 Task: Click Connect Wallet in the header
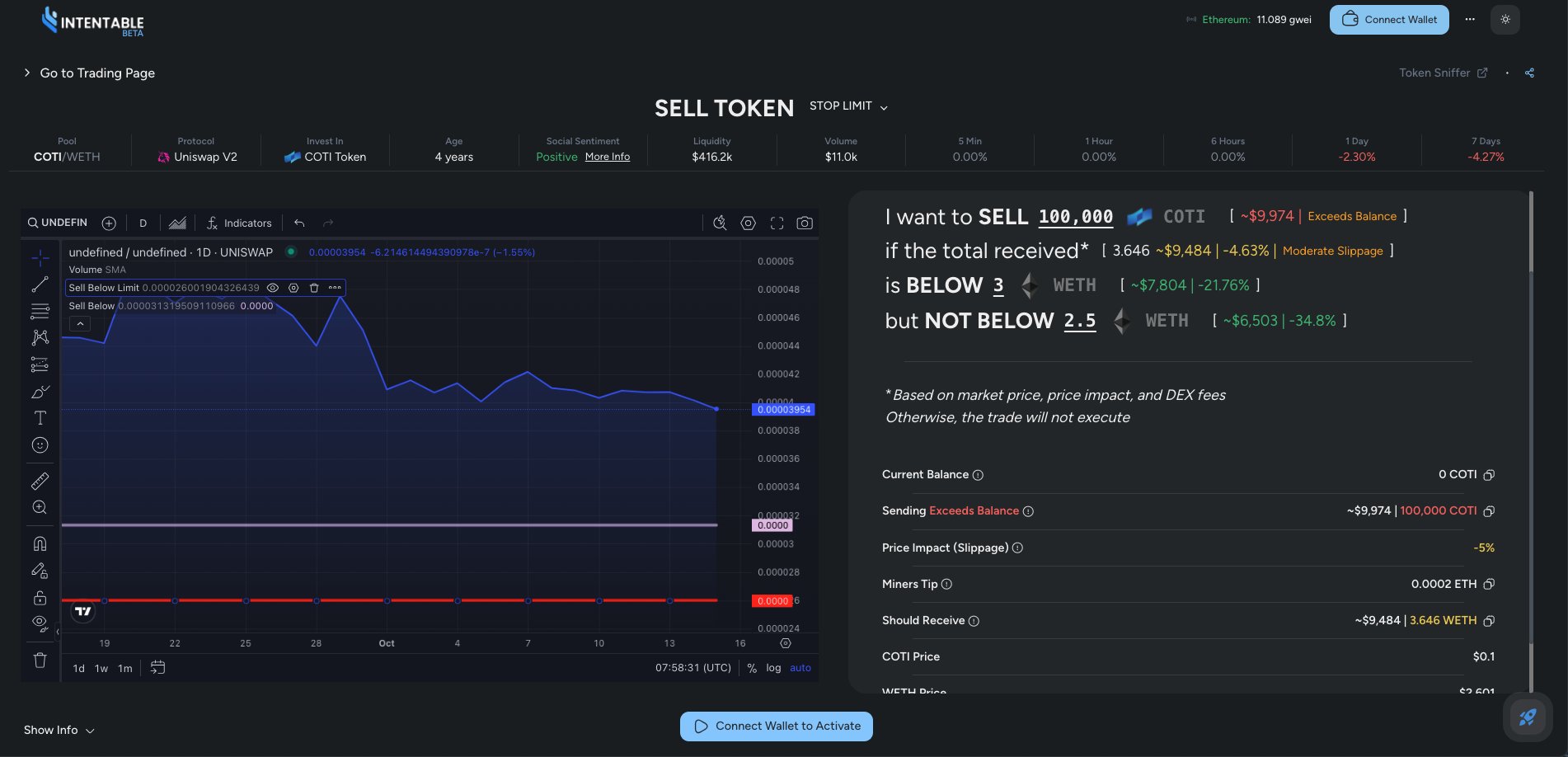click(1389, 20)
